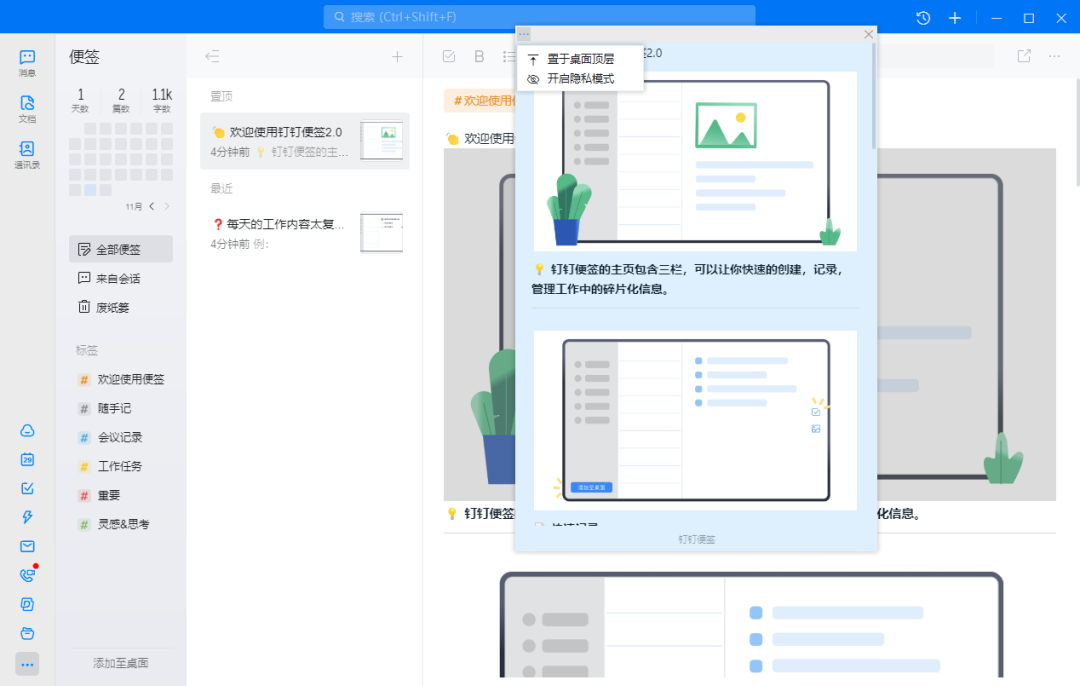The width and height of the screenshot is (1080, 686).
Task: Open the 欢迎使用钉钉便签2.0 note
Action: [x=304, y=141]
